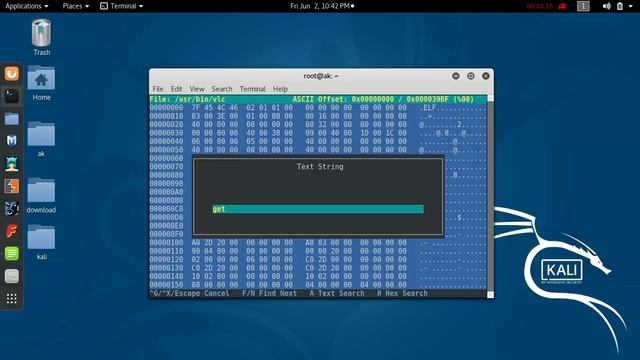The image size is (640, 360).
Task: Click the Text String dialog title
Action: 320,167
